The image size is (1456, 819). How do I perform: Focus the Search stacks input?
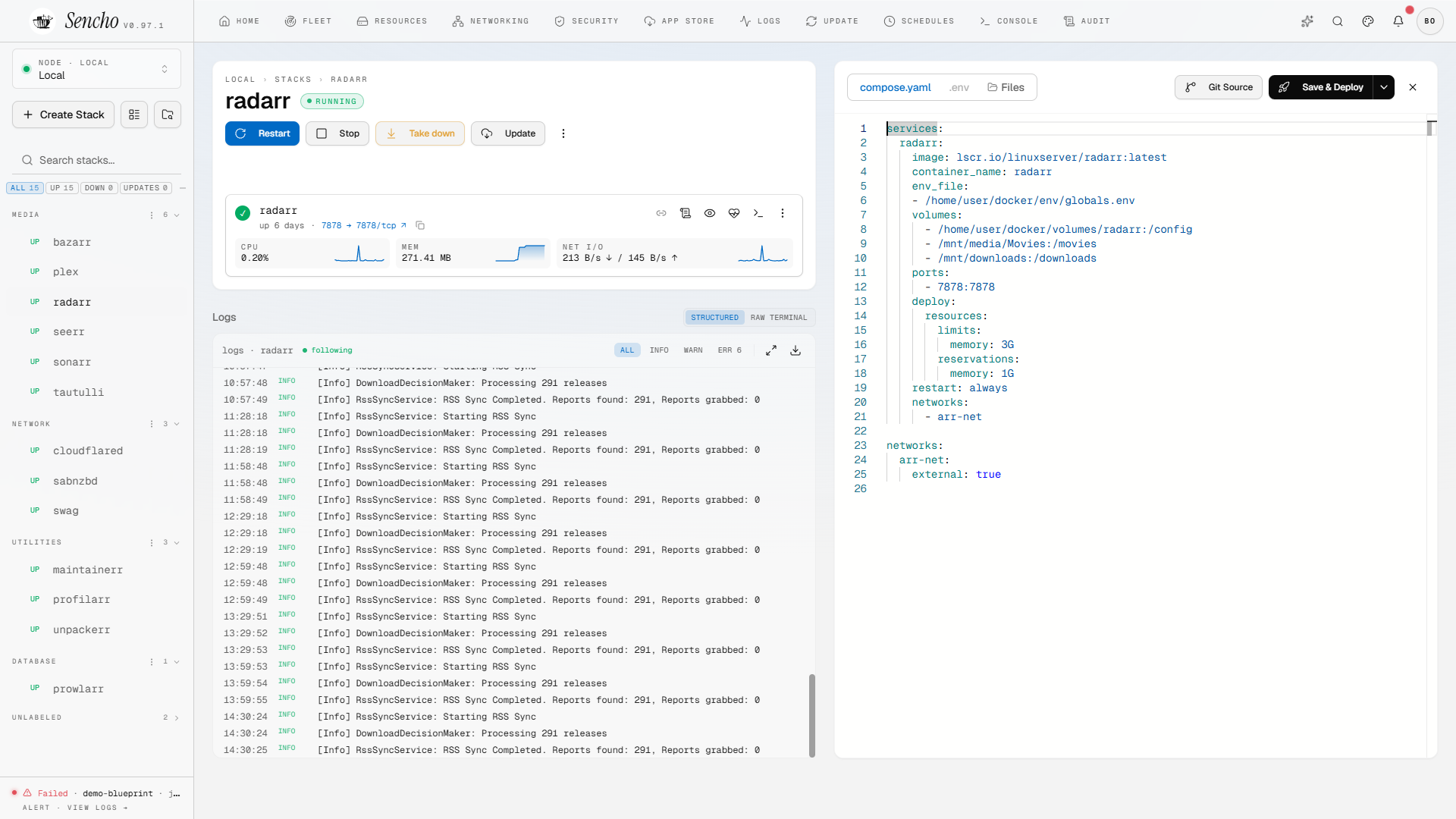(x=97, y=160)
